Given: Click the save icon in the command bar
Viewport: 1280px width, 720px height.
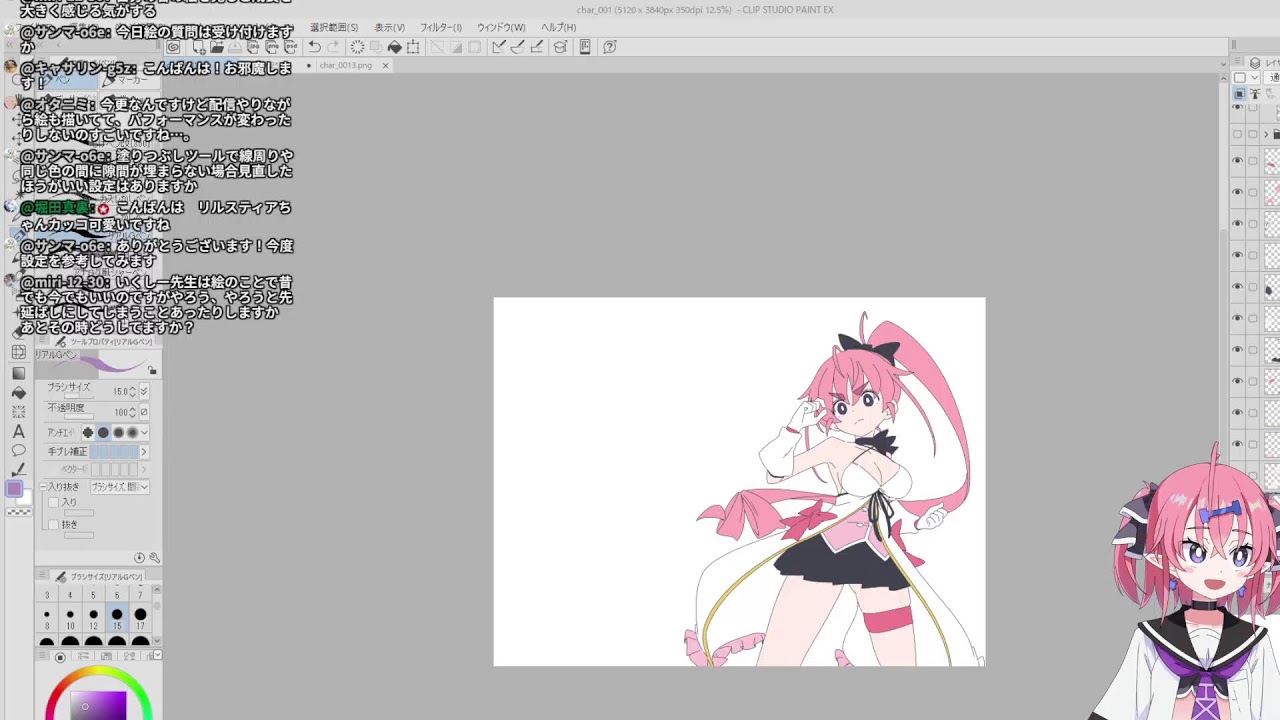Looking at the screenshot, I should (x=235, y=47).
